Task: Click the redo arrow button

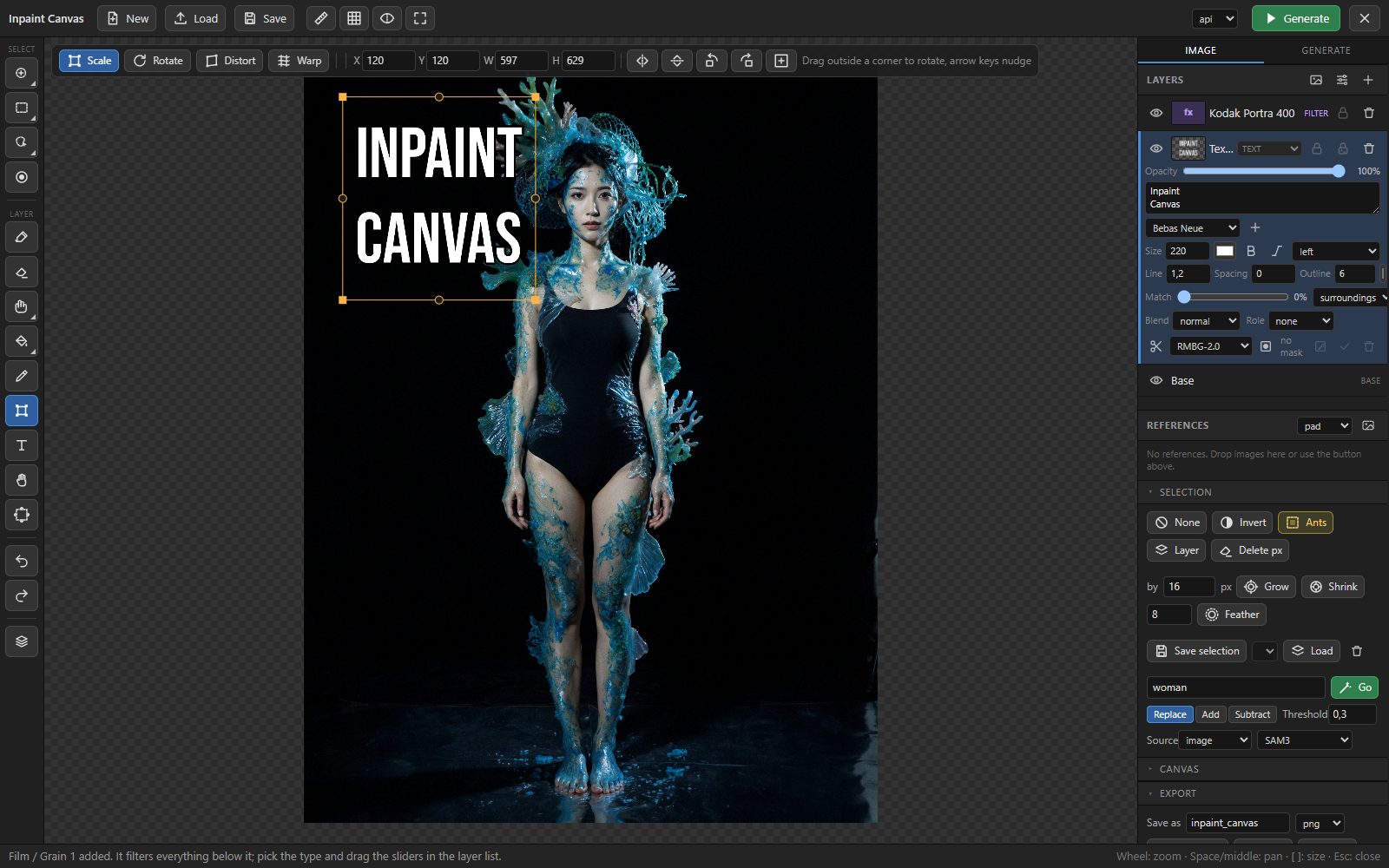Action: 22,596
